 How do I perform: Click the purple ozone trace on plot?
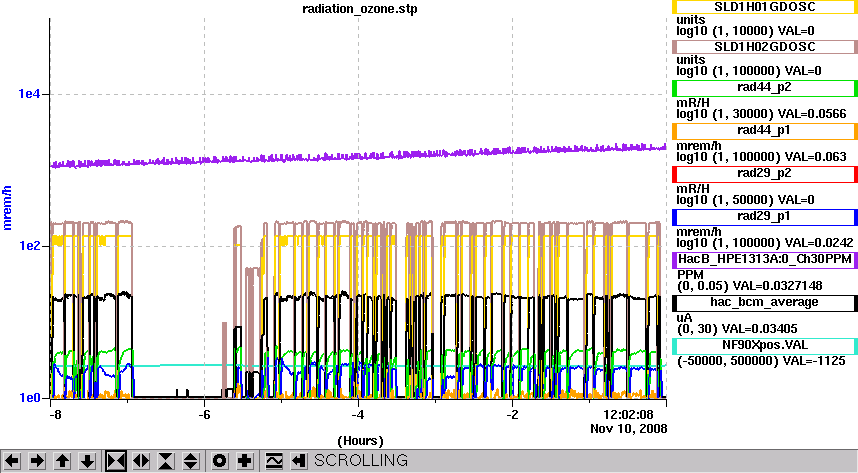pos(358,157)
